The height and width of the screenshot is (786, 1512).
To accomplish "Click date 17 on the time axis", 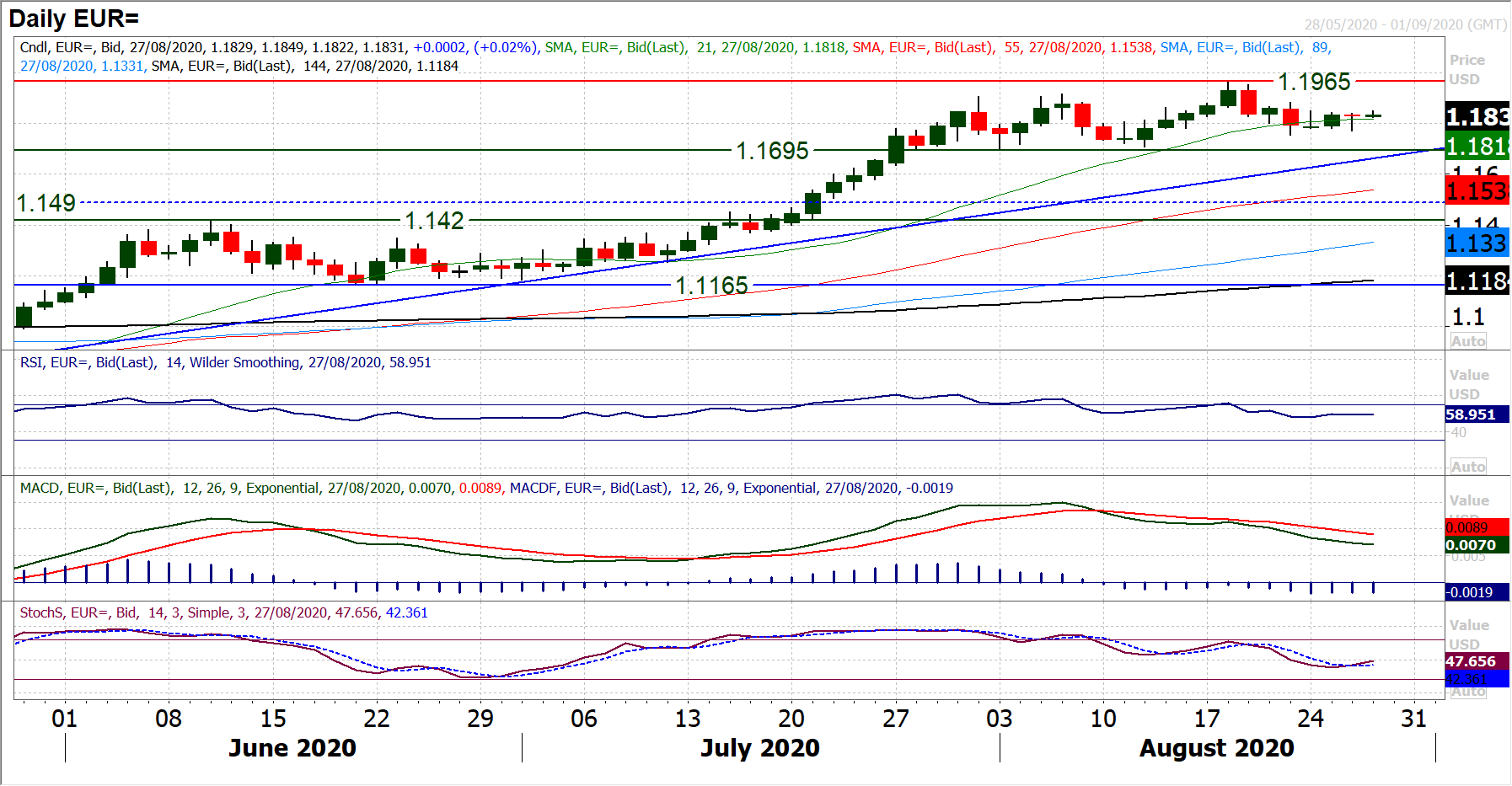I will (x=1207, y=719).
